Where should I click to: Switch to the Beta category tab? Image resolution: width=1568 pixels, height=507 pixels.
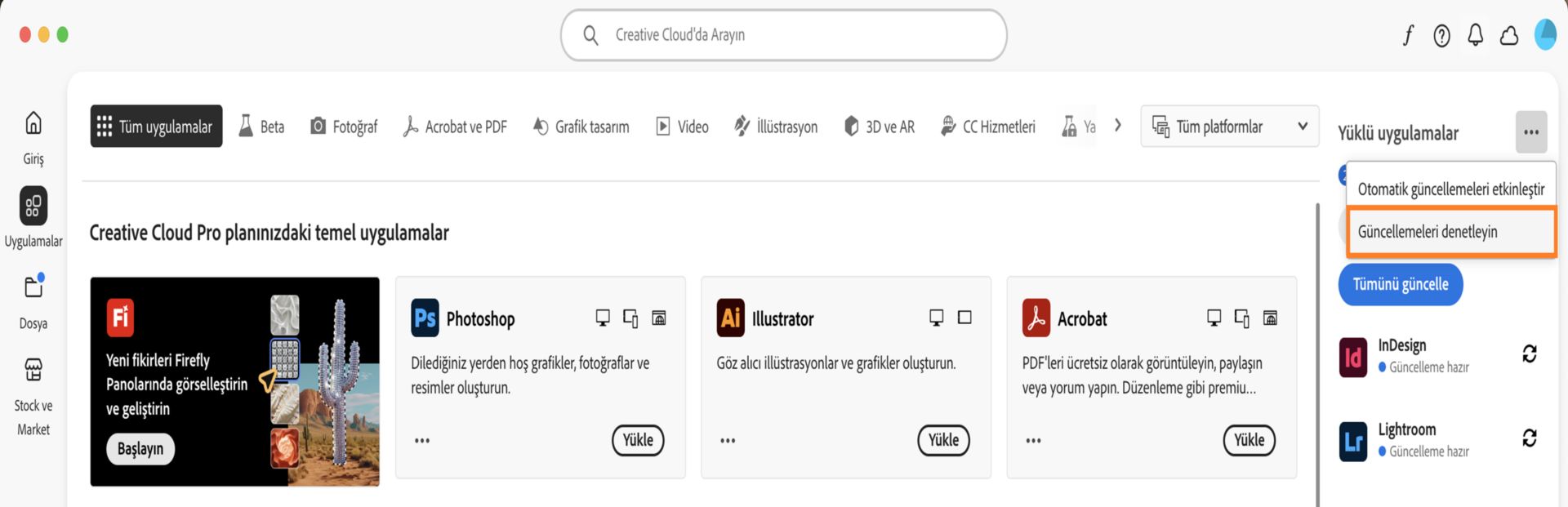(x=261, y=126)
